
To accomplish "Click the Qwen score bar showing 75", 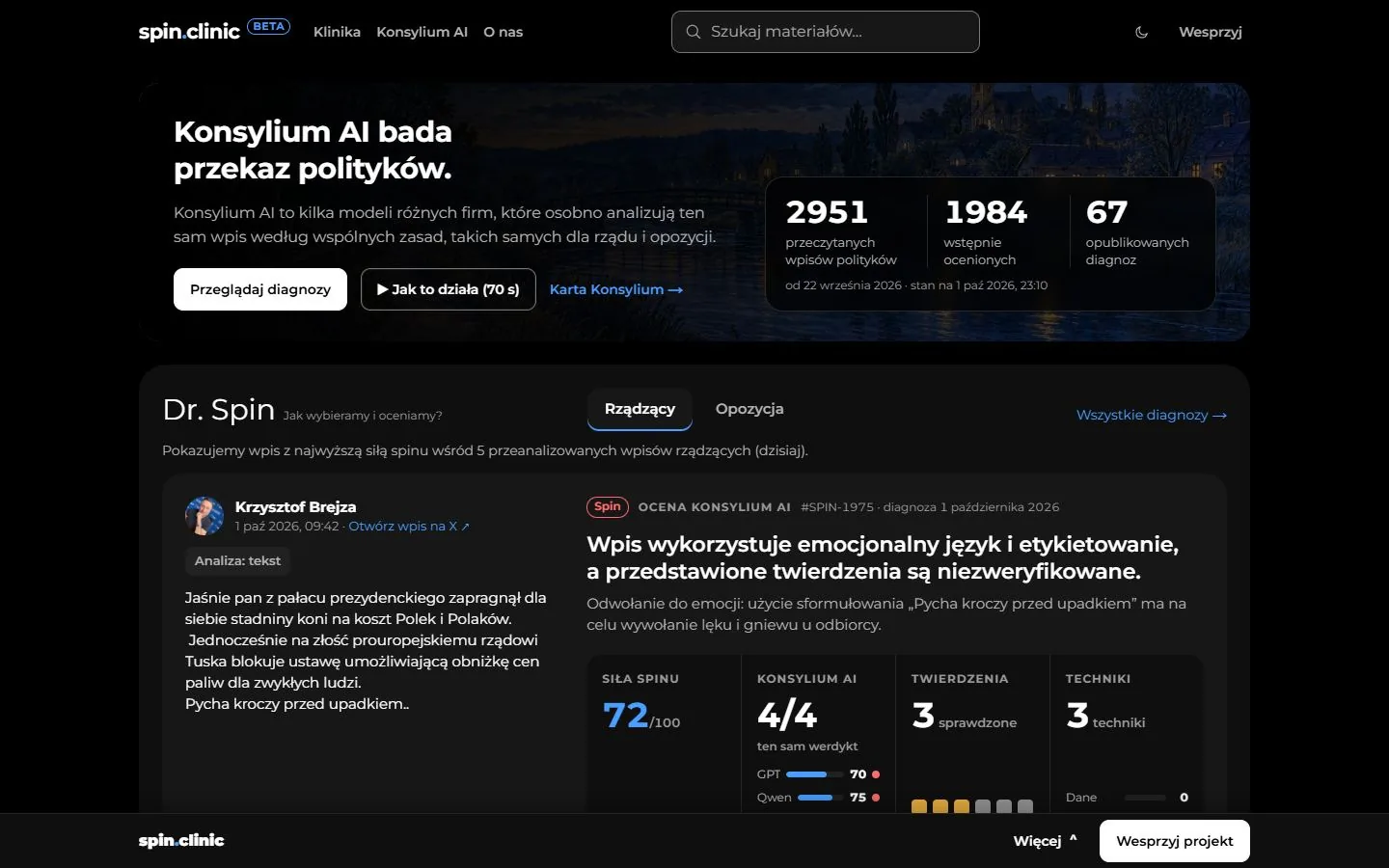I will (818, 798).
